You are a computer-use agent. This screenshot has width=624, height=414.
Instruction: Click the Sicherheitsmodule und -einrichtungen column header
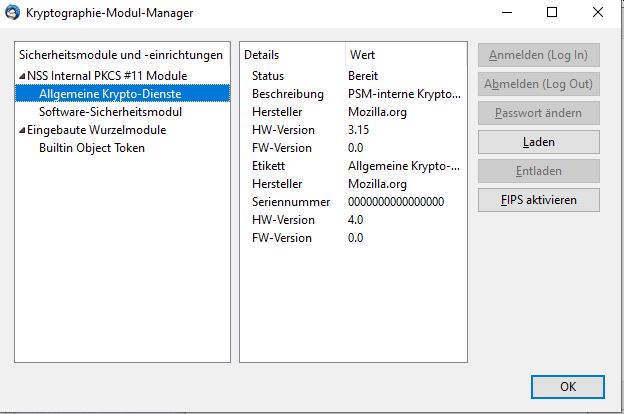pos(121,55)
